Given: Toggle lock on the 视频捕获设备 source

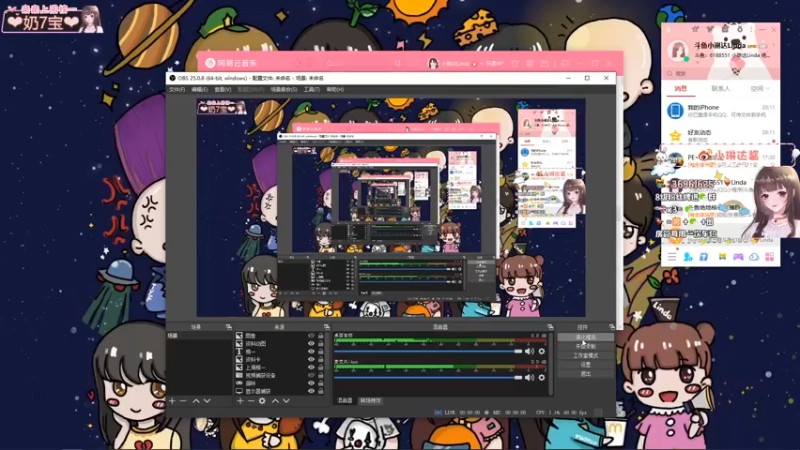Looking at the screenshot, I should point(320,376).
